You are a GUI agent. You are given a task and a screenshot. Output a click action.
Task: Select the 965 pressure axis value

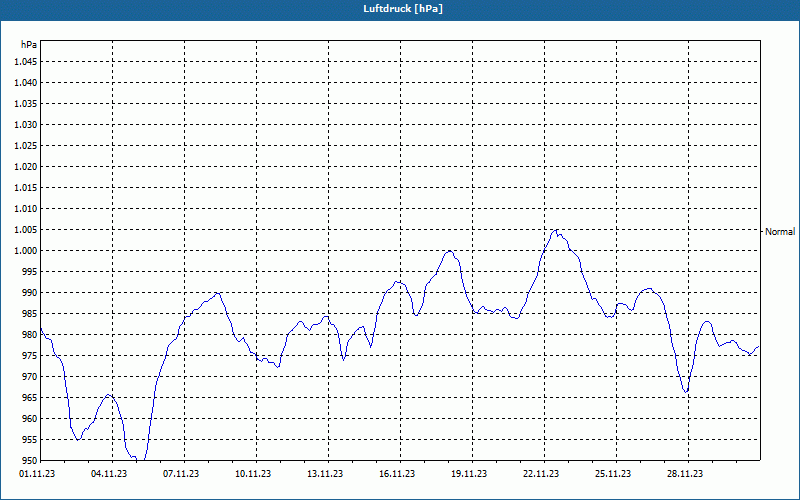coord(31,397)
